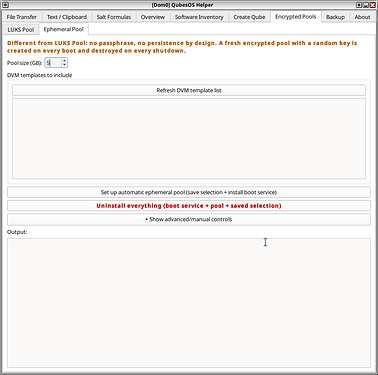Open the File Transfer tab

point(22,17)
